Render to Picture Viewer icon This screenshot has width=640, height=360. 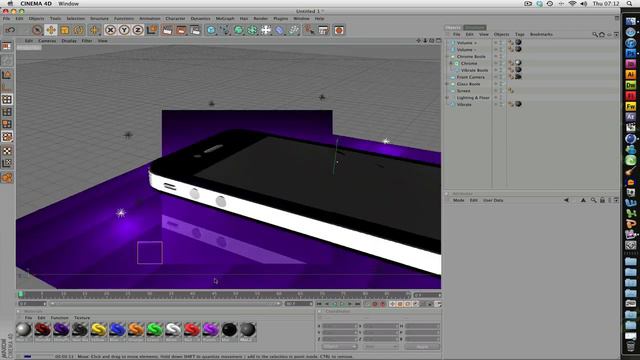pos(181,30)
